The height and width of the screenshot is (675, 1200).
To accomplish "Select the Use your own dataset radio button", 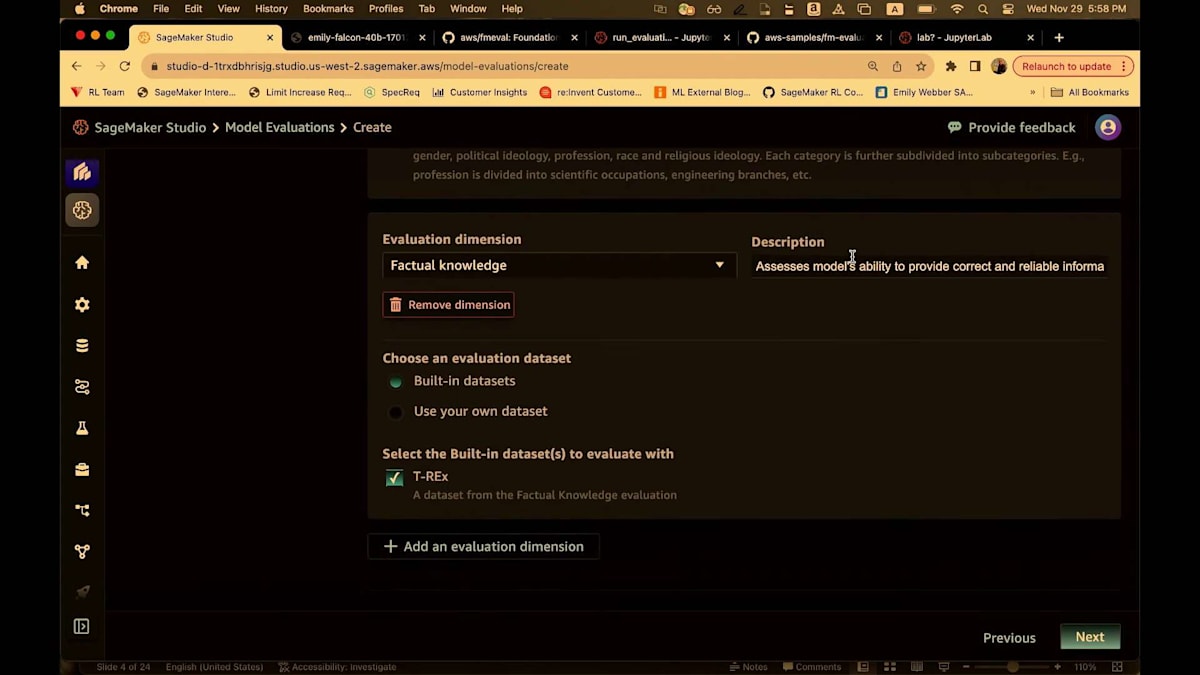I will 396,412.
